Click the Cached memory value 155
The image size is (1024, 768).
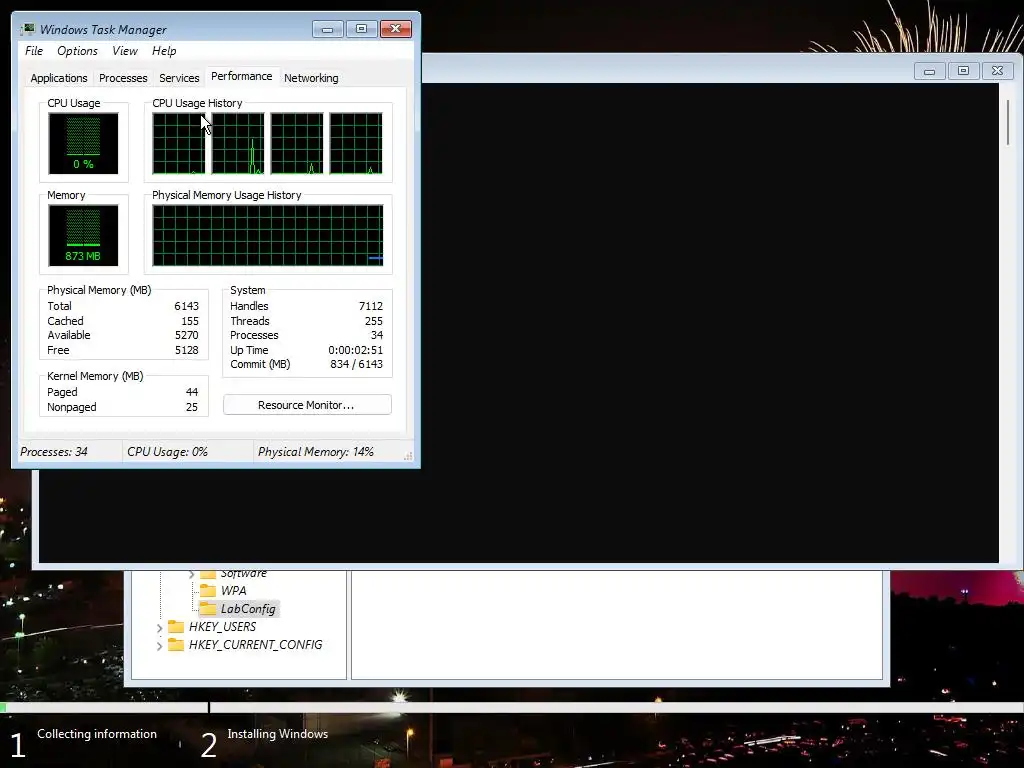pyautogui.click(x=190, y=321)
